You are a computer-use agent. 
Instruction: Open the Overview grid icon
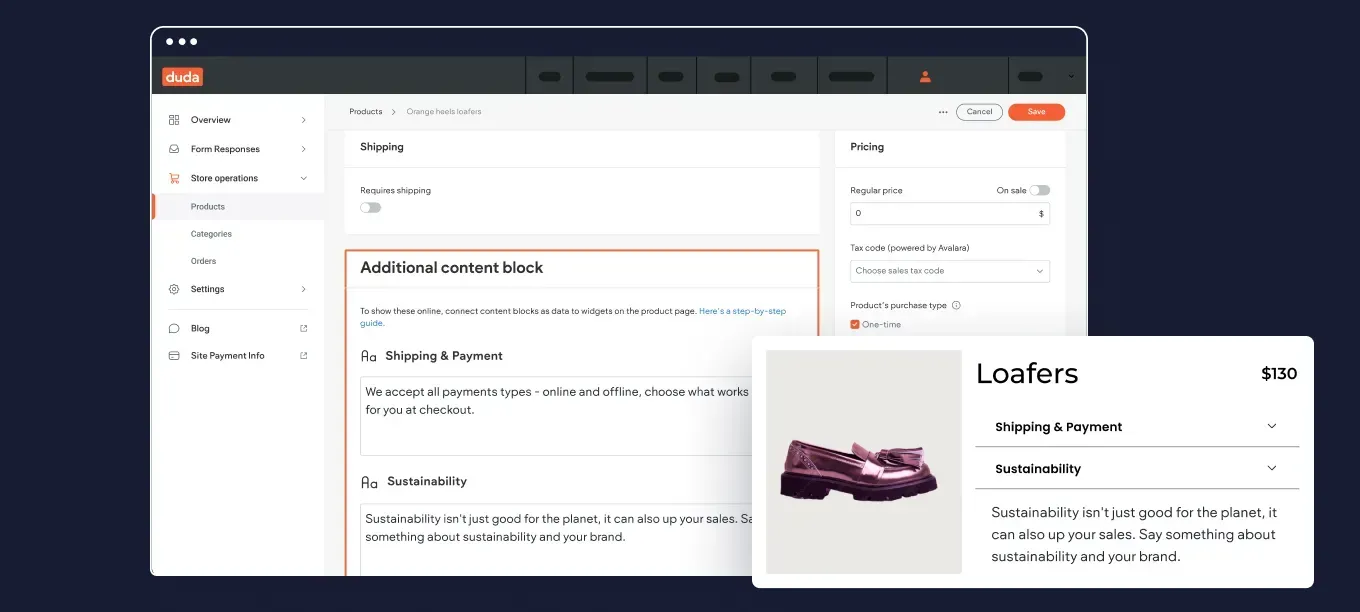point(174,120)
